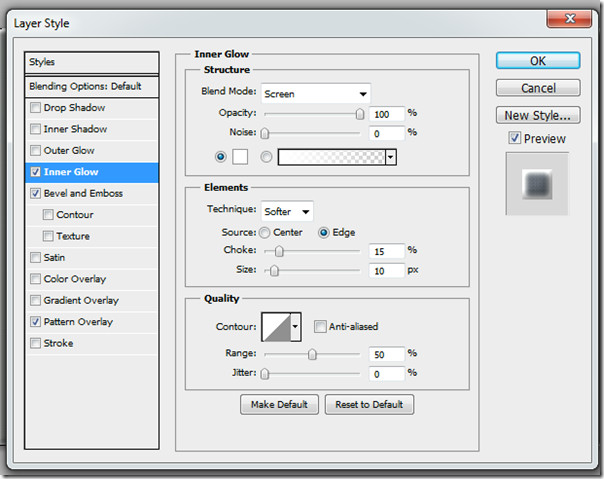Check the Outer Glow box
This screenshot has width=604, height=479.
35,150
